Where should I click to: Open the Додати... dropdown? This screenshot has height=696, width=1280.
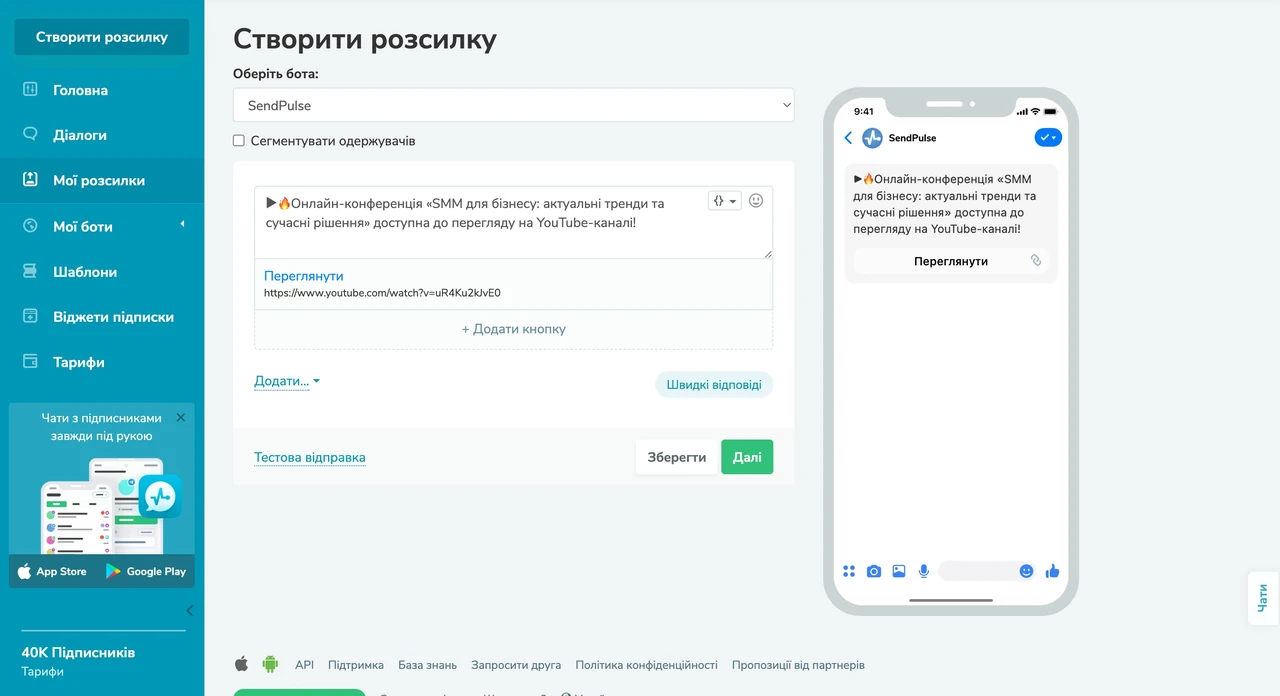pyautogui.click(x=287, y=381)
